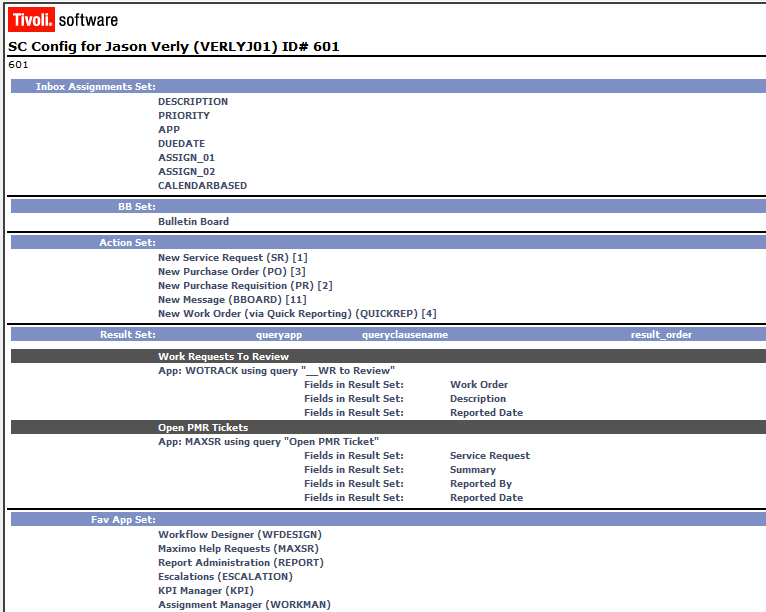Select the MAXSR Open PMR Ticket query line
The width and height of the screenshot is (766, 612).
[x=269, y=442]
